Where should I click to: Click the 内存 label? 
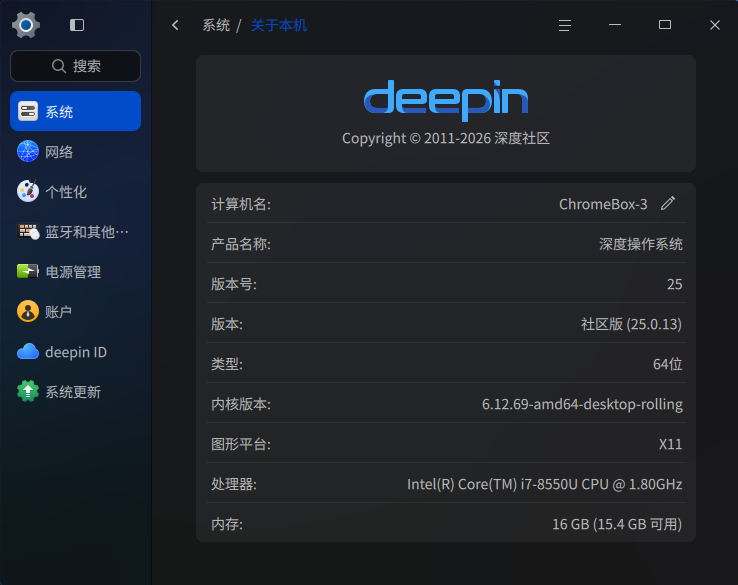[227, 524]
